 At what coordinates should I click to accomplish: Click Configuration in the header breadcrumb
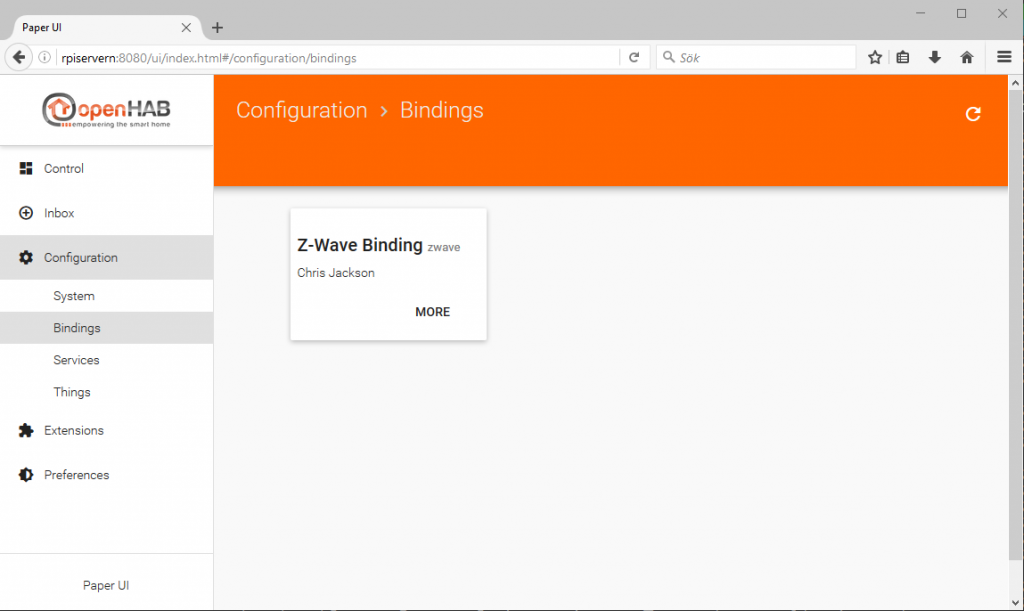302,110
